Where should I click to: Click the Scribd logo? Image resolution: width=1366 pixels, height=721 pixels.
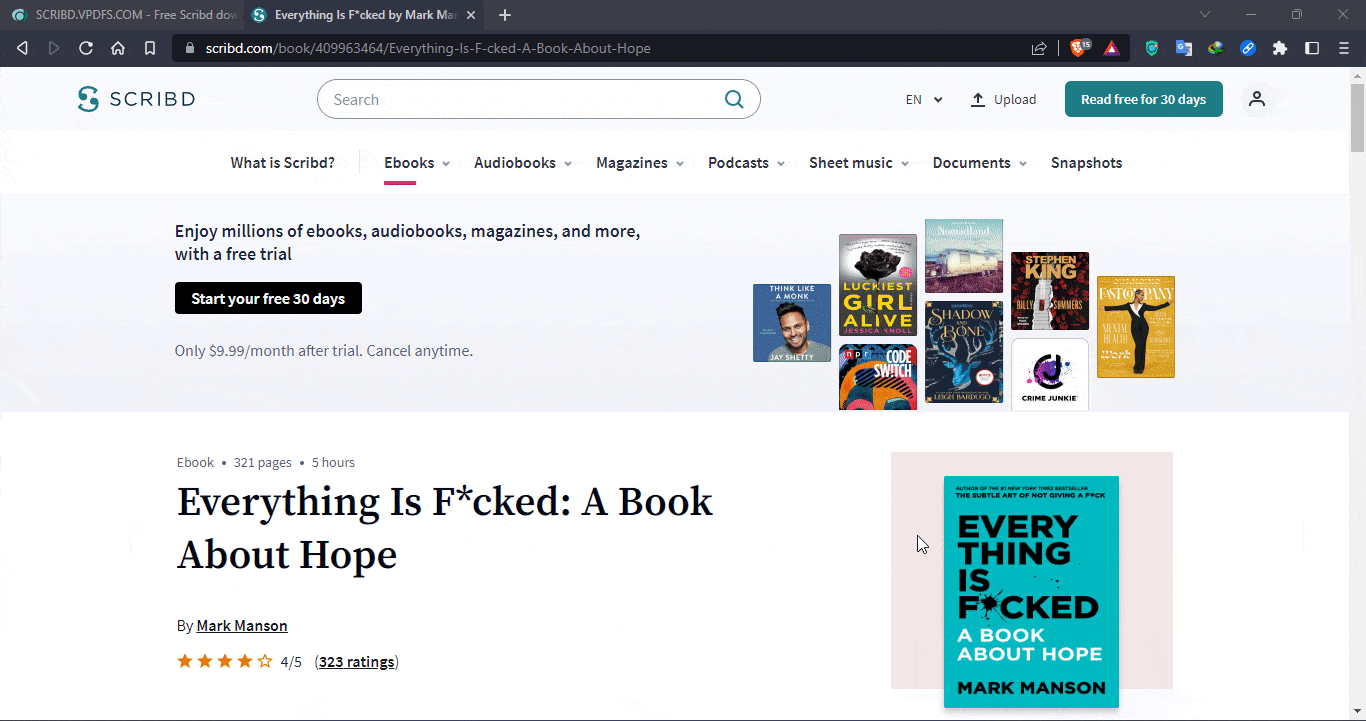click(136, 99)
